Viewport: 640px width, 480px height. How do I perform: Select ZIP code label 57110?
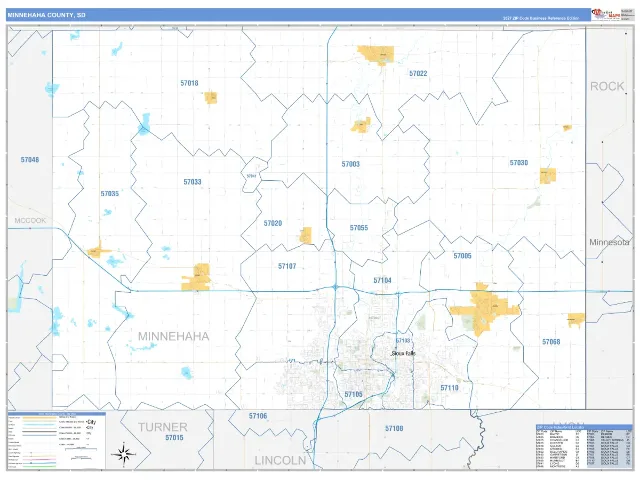point(449,388)
